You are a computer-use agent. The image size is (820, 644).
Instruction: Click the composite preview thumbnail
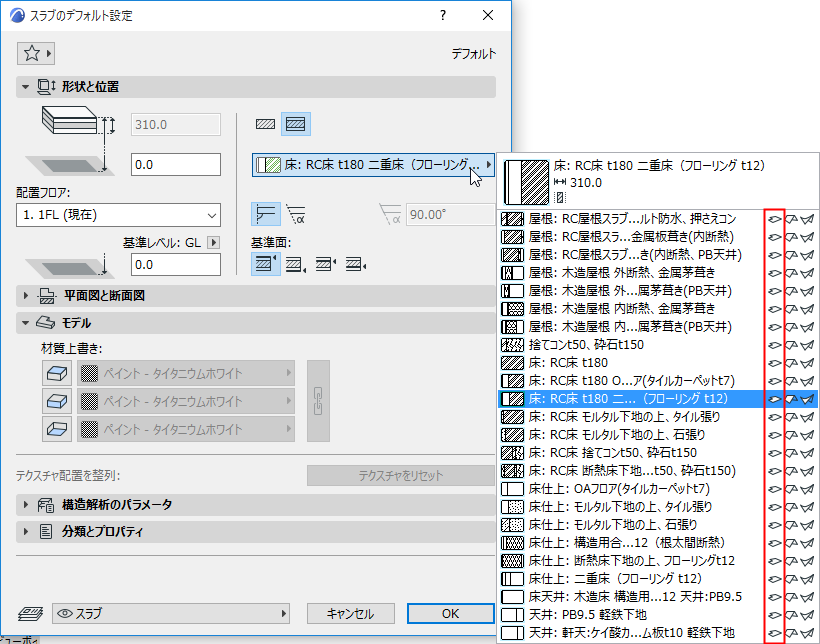pyautogui.click(x=526, y=182)
